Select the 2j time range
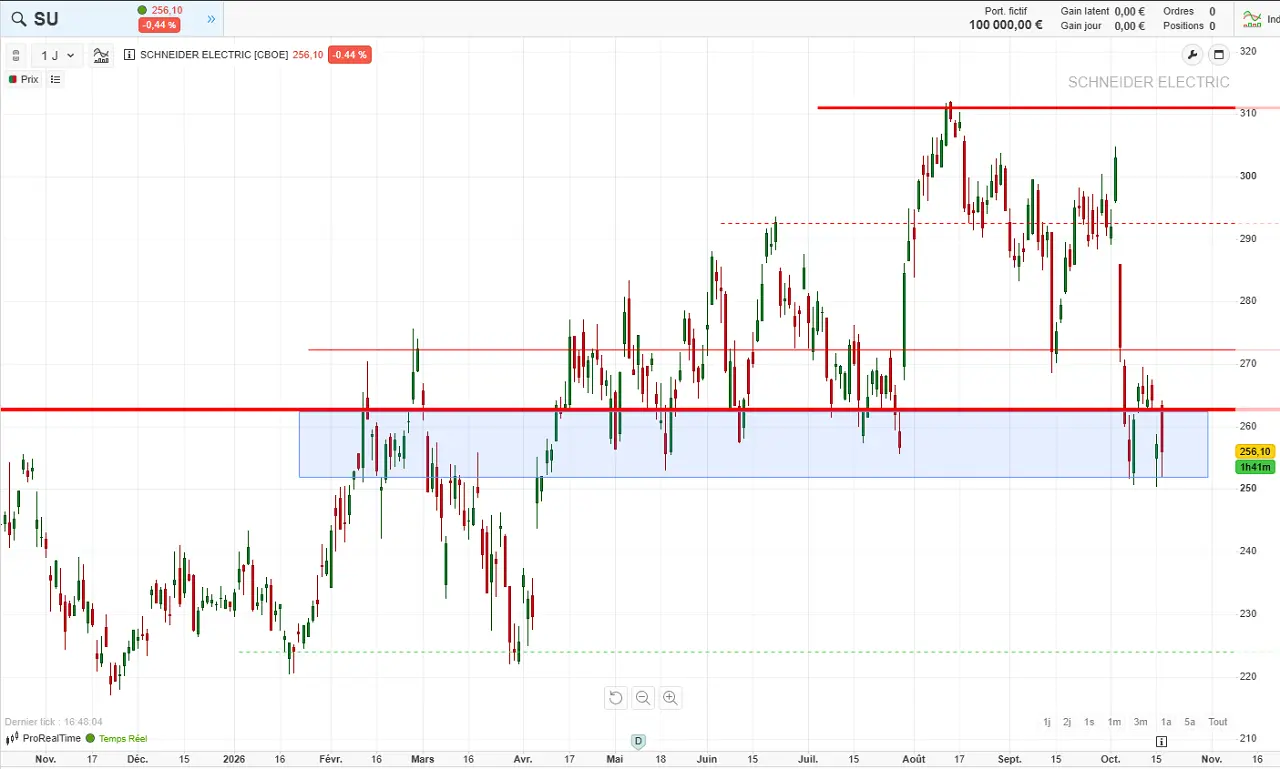The height and width of the screenshot is (769, 1280). 1067,722
